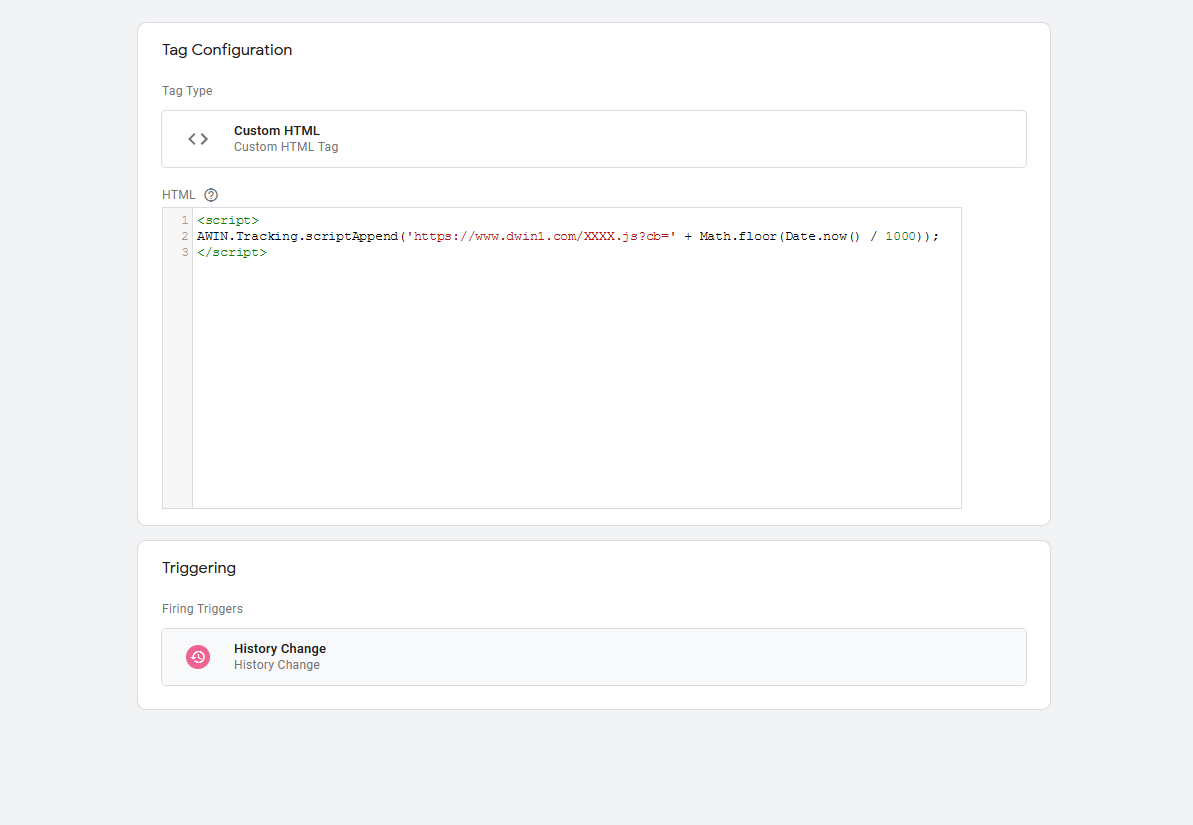
Task: Click line number 2 in gutter
Action: pos(184,237)
